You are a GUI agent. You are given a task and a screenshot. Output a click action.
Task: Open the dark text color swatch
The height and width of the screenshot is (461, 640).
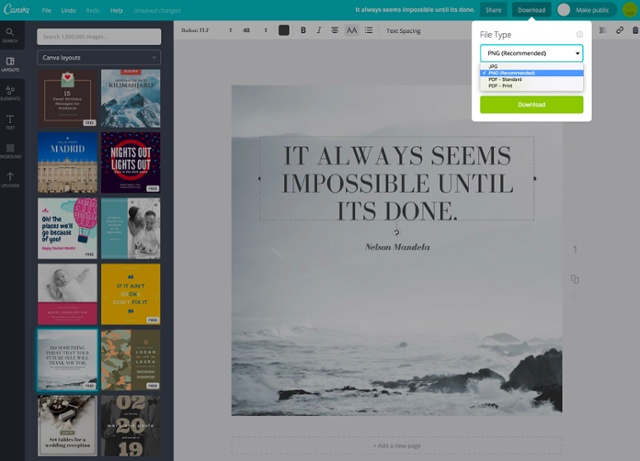(284, 30)
